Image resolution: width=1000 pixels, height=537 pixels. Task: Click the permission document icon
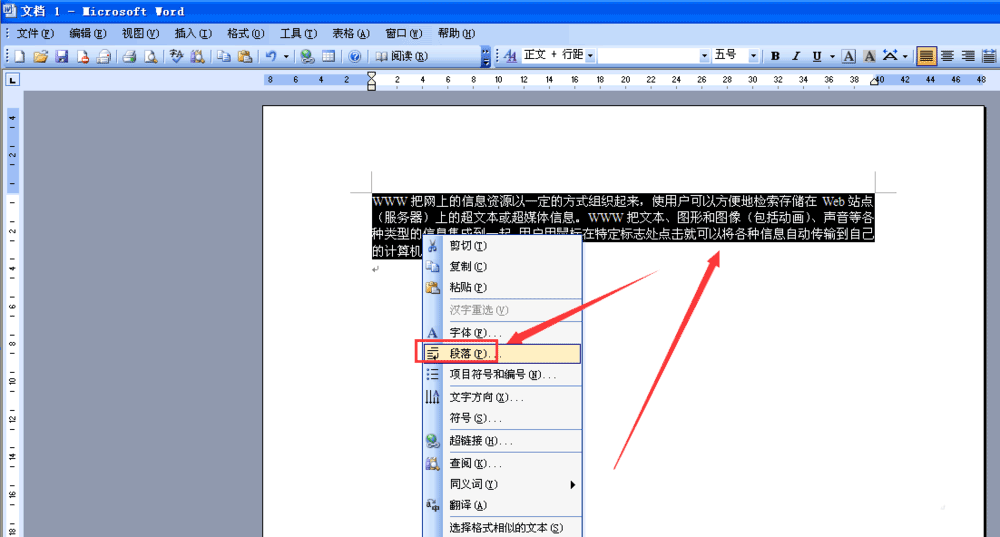tap(82, 56)
